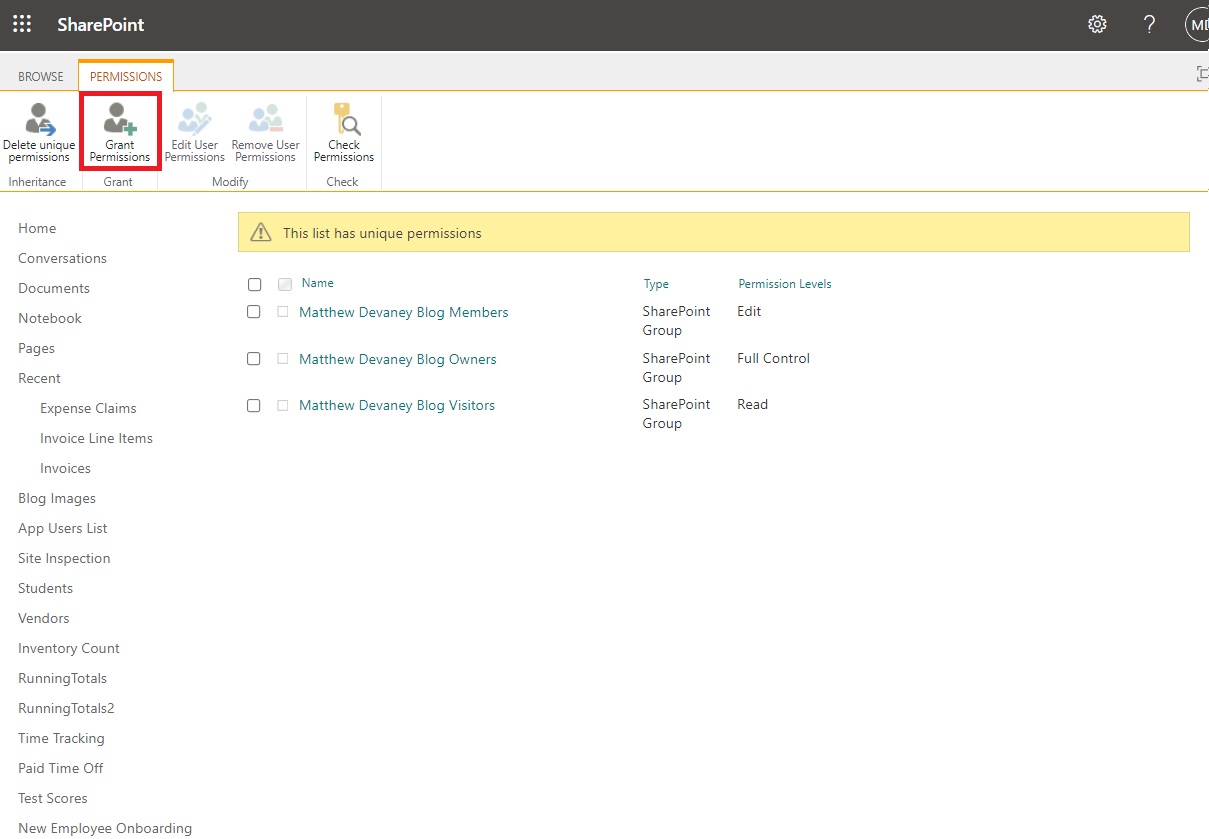Open Check Permissions
The image size is (1209, 839).
[x=344, y=130]
